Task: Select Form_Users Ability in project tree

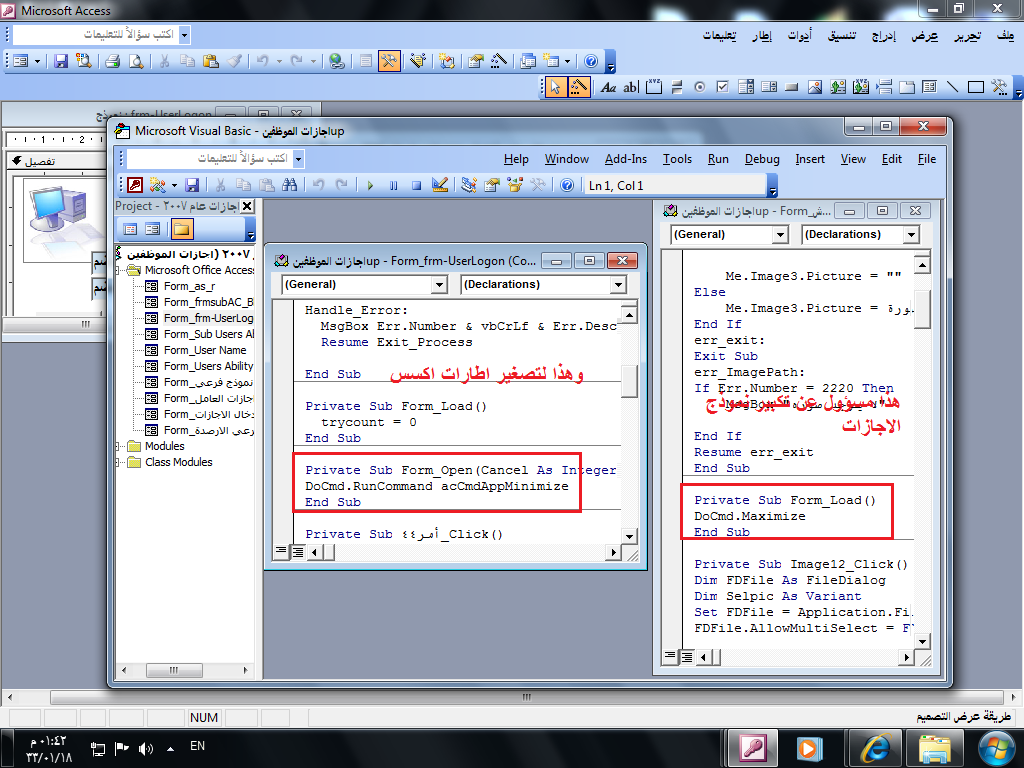Action: [x=199, y=366]
